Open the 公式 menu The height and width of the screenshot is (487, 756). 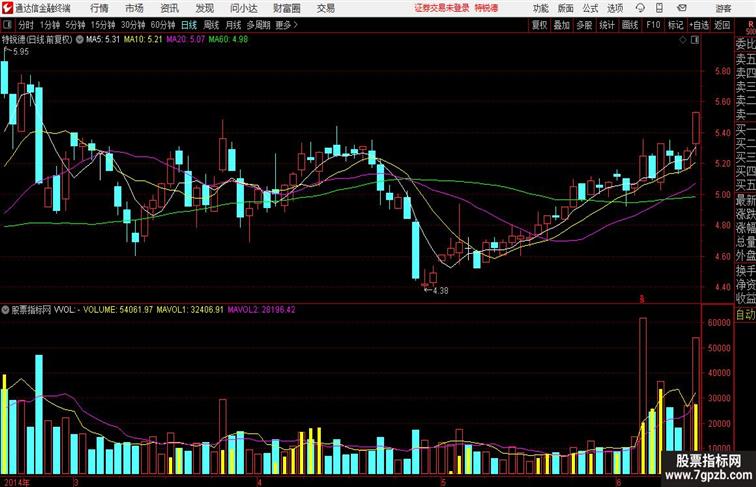(590, 8)
